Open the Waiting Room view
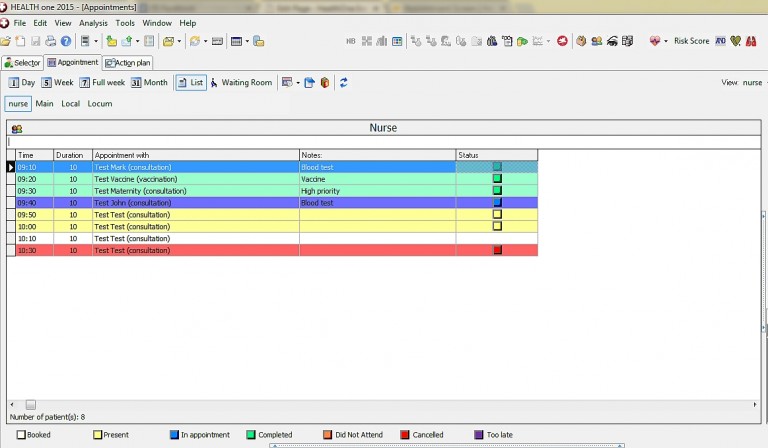 [x=241, y=83]
